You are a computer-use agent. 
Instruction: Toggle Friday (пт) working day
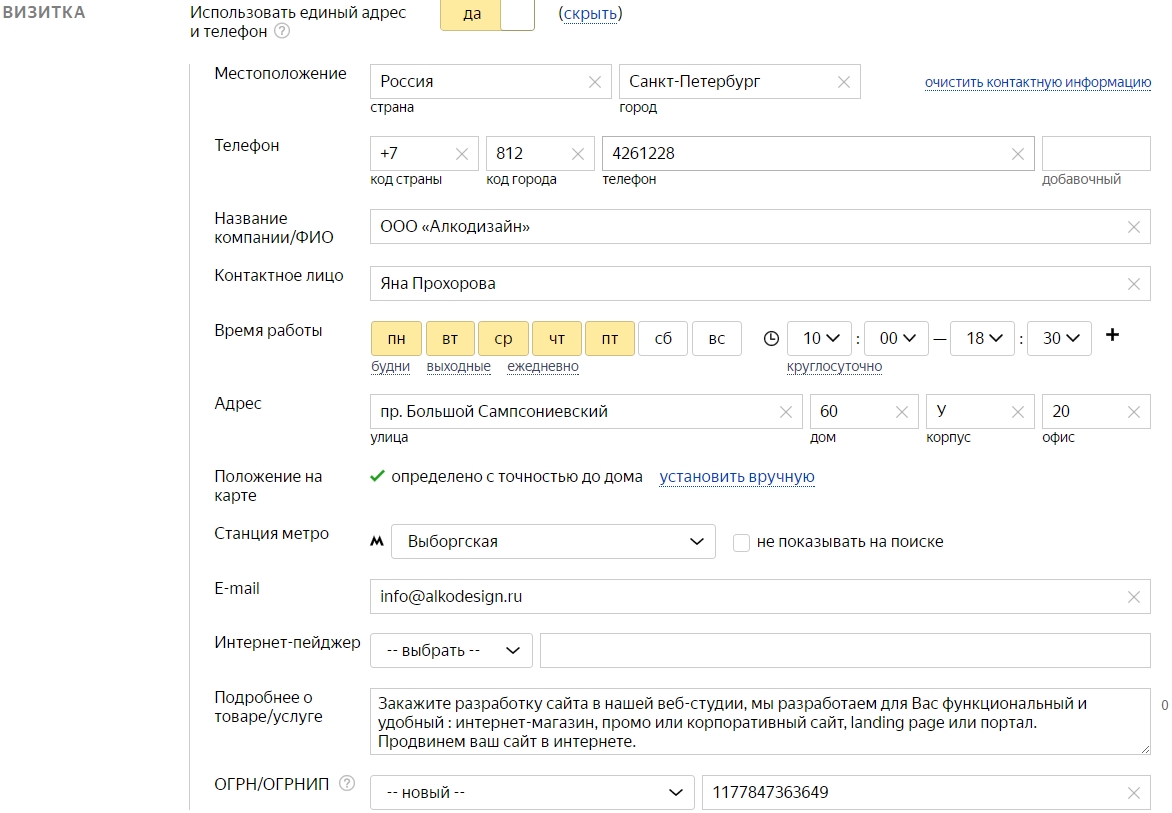610,339
